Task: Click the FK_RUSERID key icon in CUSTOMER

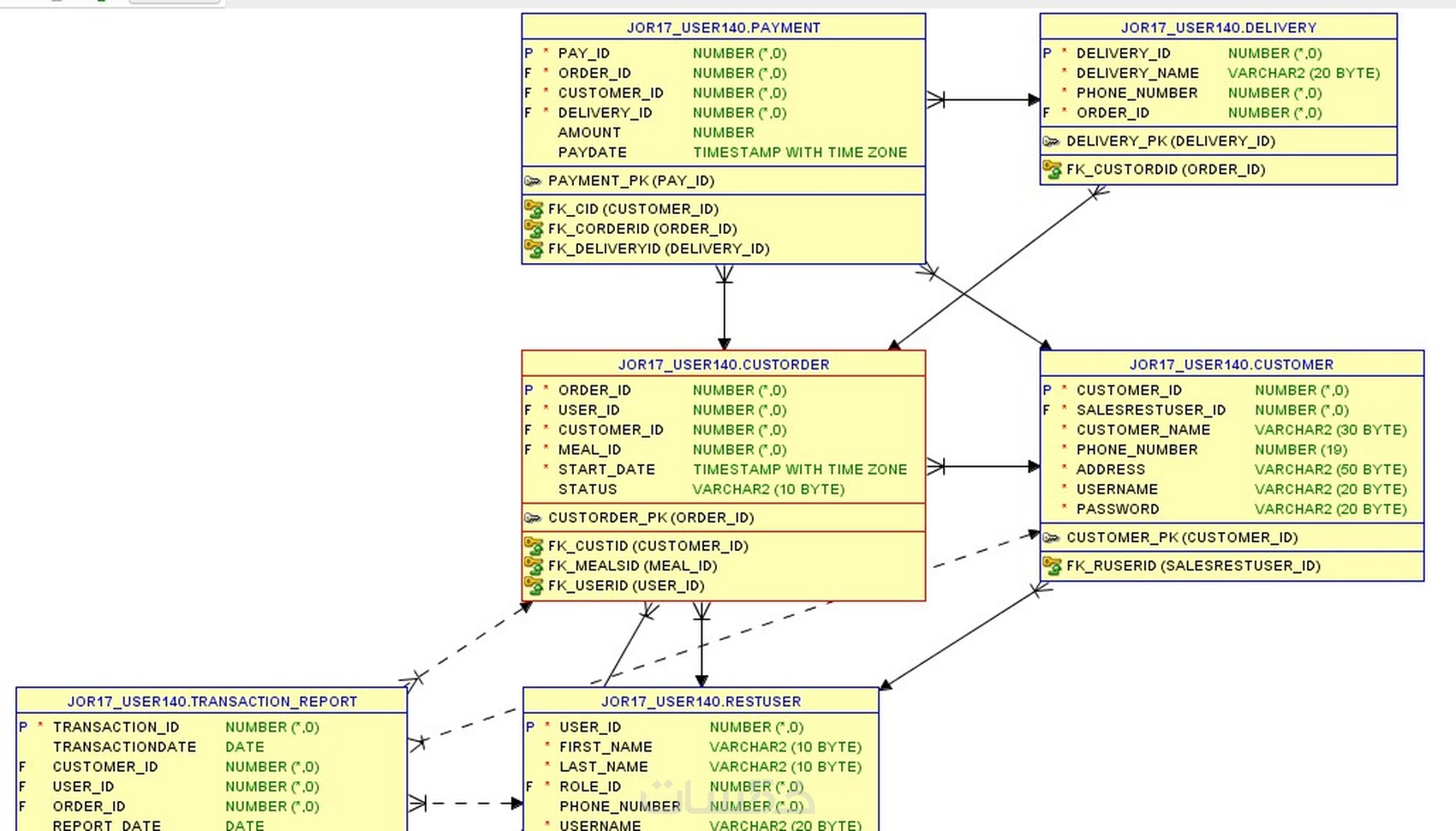Action: (1053, 565)
